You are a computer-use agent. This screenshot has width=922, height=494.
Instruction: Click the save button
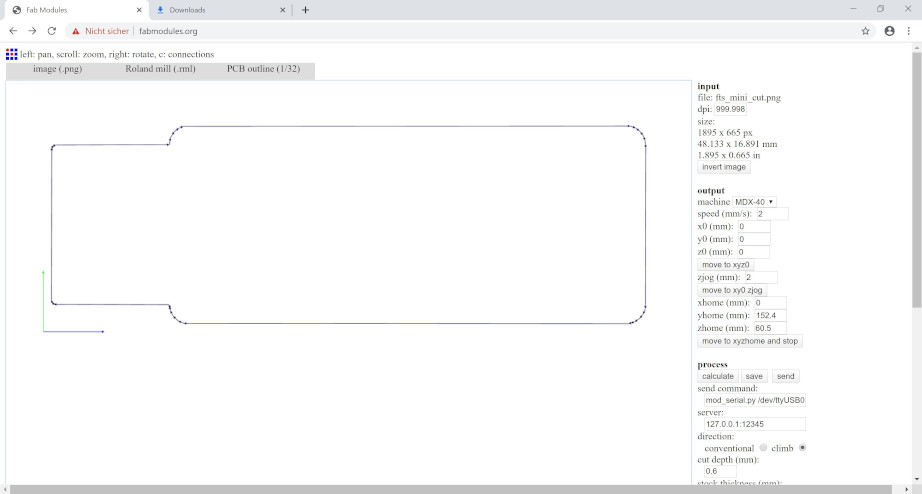pyautogui.click(x=754, y=376)
